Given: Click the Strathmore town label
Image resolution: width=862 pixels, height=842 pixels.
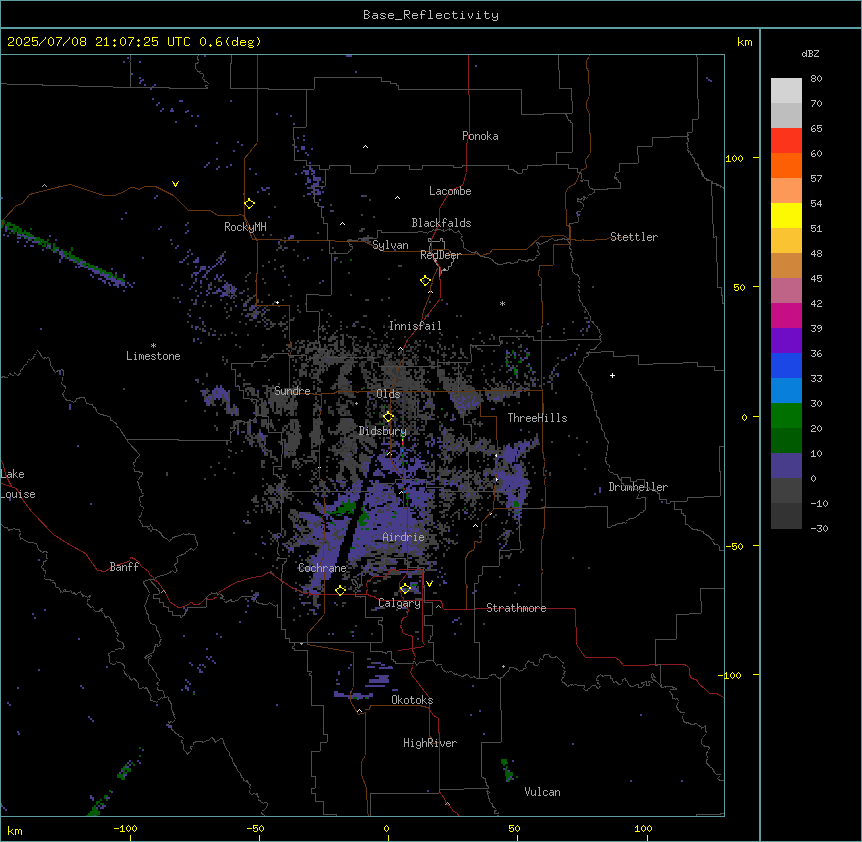Looking at the screenshot, I should click(516, 608).
